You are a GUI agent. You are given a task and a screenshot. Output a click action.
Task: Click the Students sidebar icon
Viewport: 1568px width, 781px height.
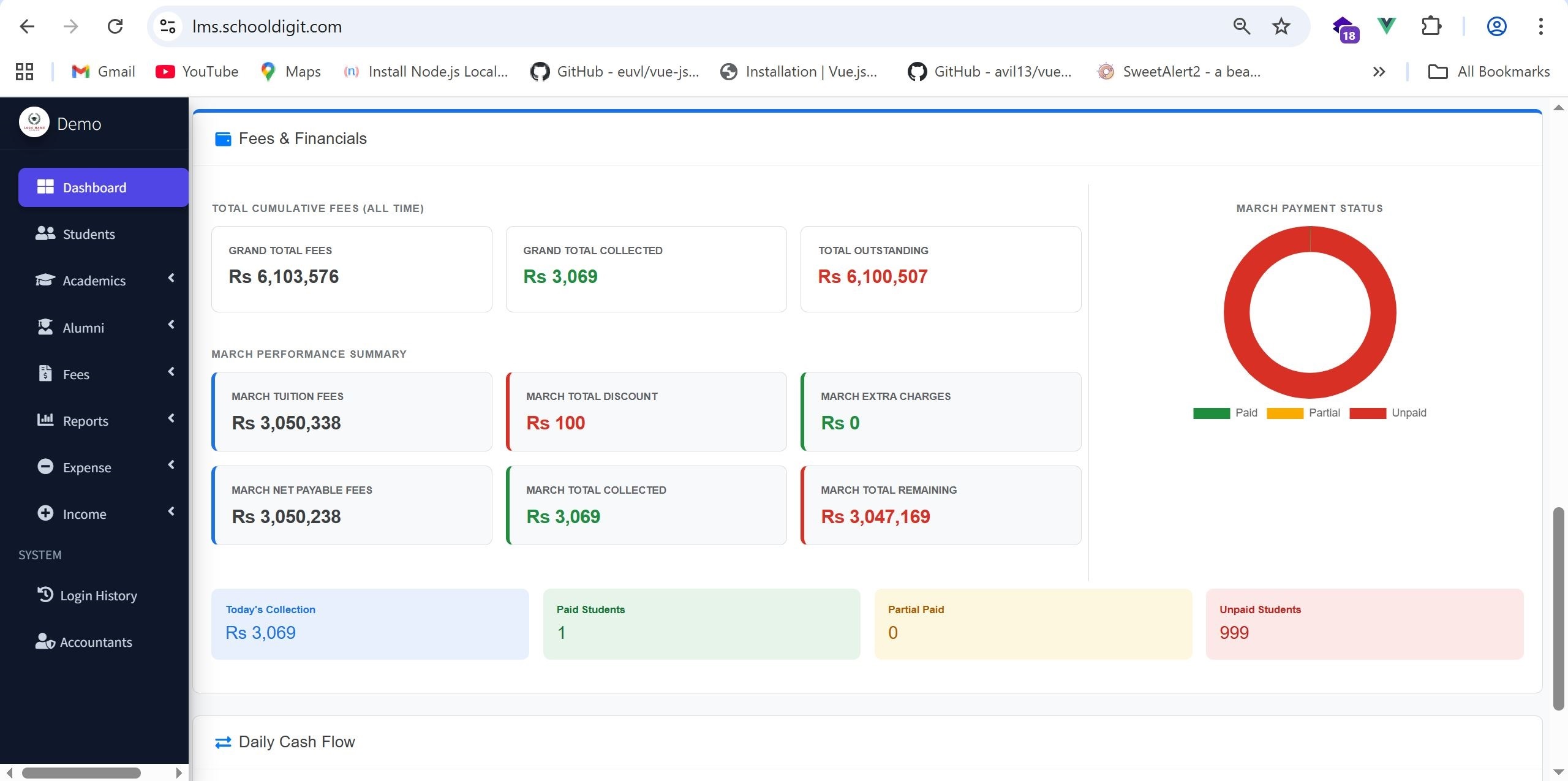tap(45, 233)
